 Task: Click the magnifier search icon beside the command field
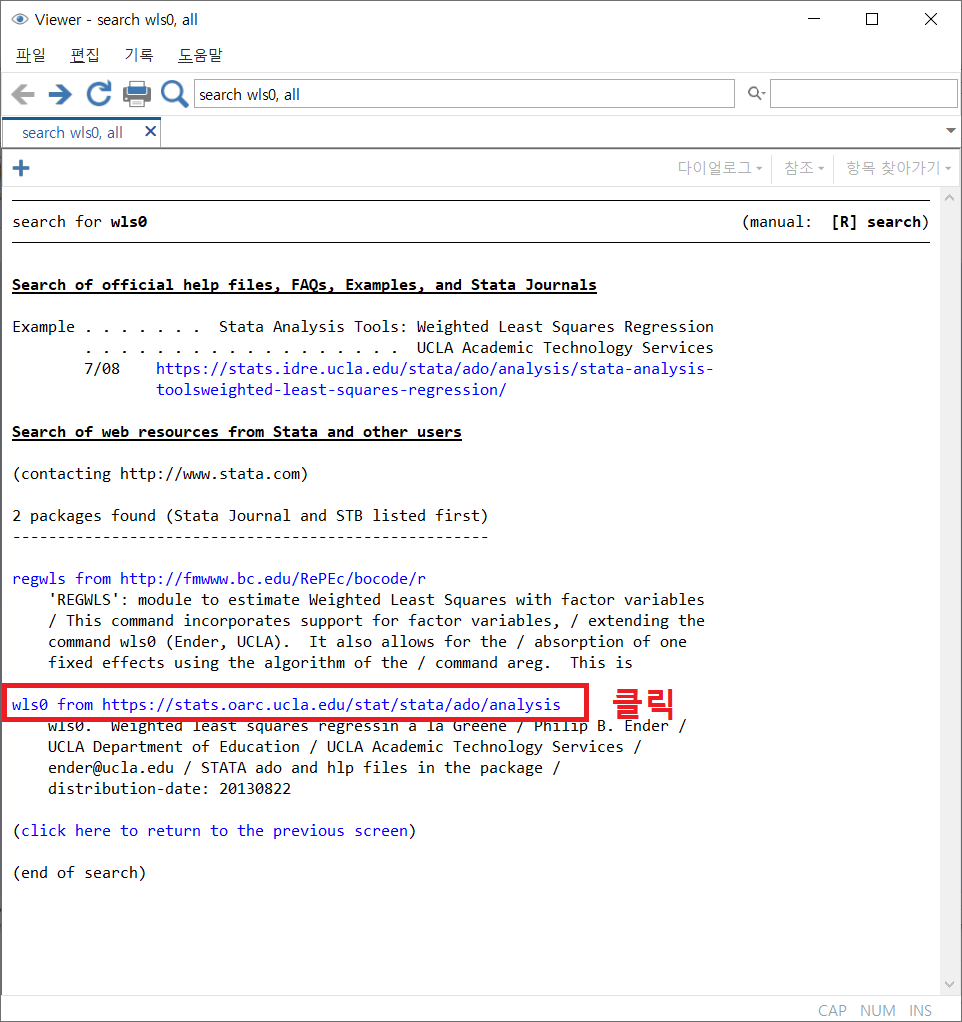click(174, 95)
